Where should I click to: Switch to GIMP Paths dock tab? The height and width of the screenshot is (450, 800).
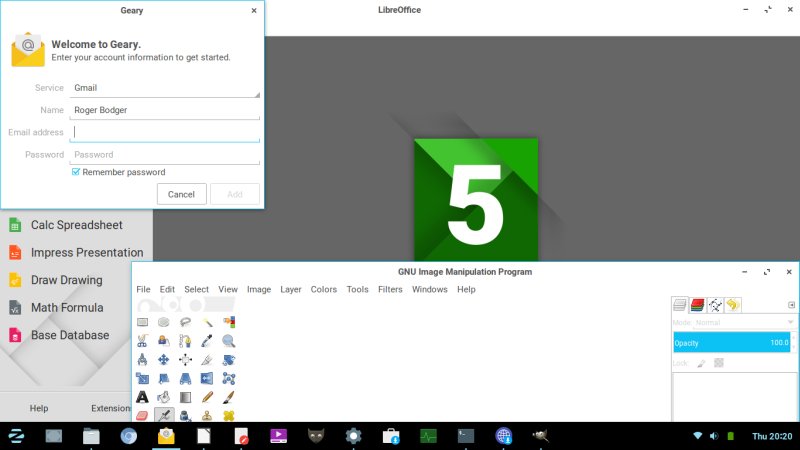715,305
